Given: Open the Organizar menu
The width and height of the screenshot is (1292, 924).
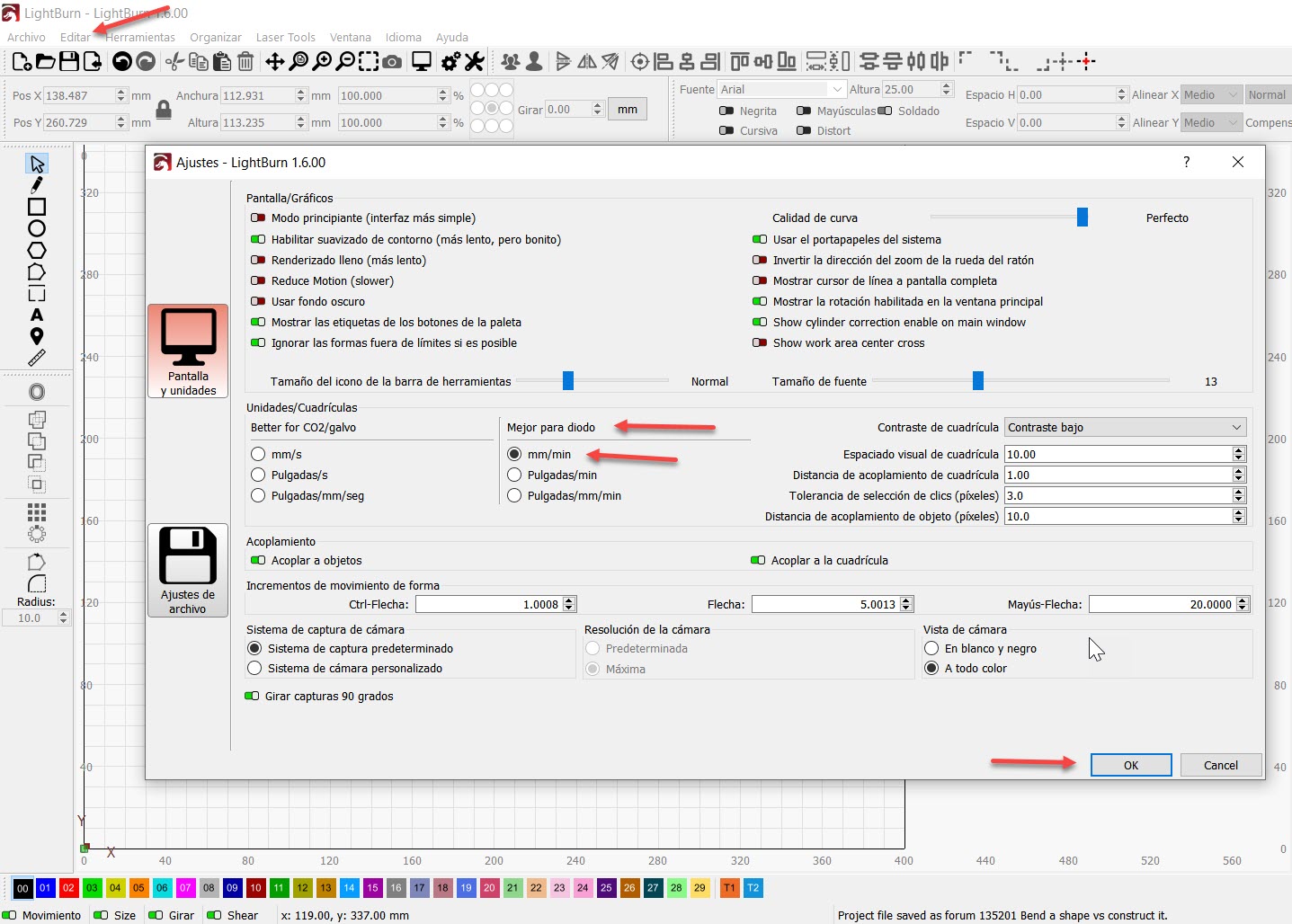Looking at the screenshot, I should click(216, 37).
